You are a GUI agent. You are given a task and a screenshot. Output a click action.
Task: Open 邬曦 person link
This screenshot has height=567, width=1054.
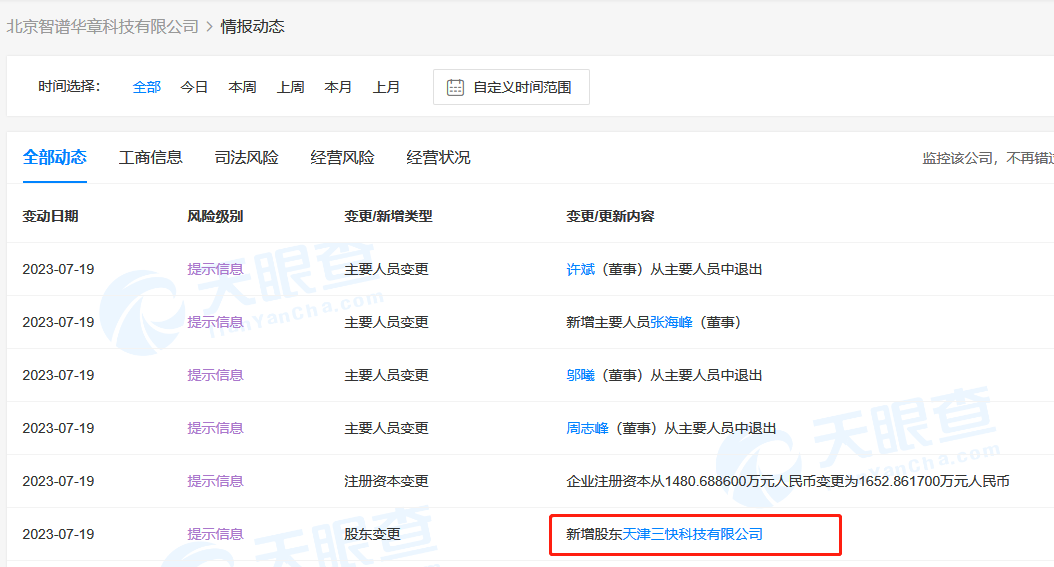[x=580, y=376]
